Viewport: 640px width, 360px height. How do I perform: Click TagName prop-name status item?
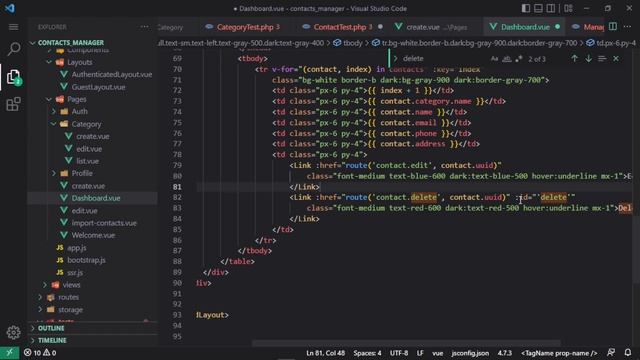(559, 353)
